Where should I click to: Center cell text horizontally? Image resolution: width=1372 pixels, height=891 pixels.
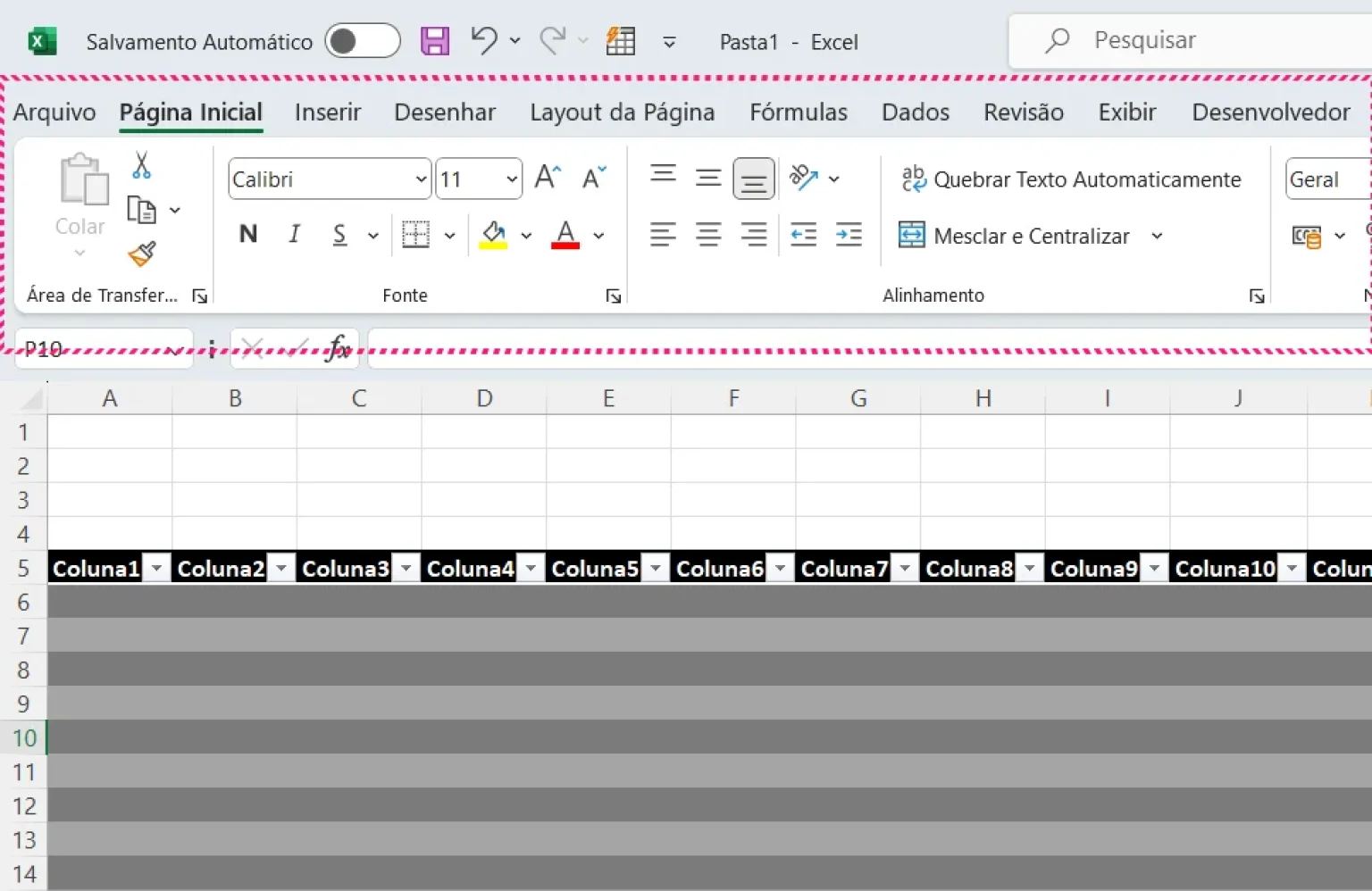coord(708,235)
